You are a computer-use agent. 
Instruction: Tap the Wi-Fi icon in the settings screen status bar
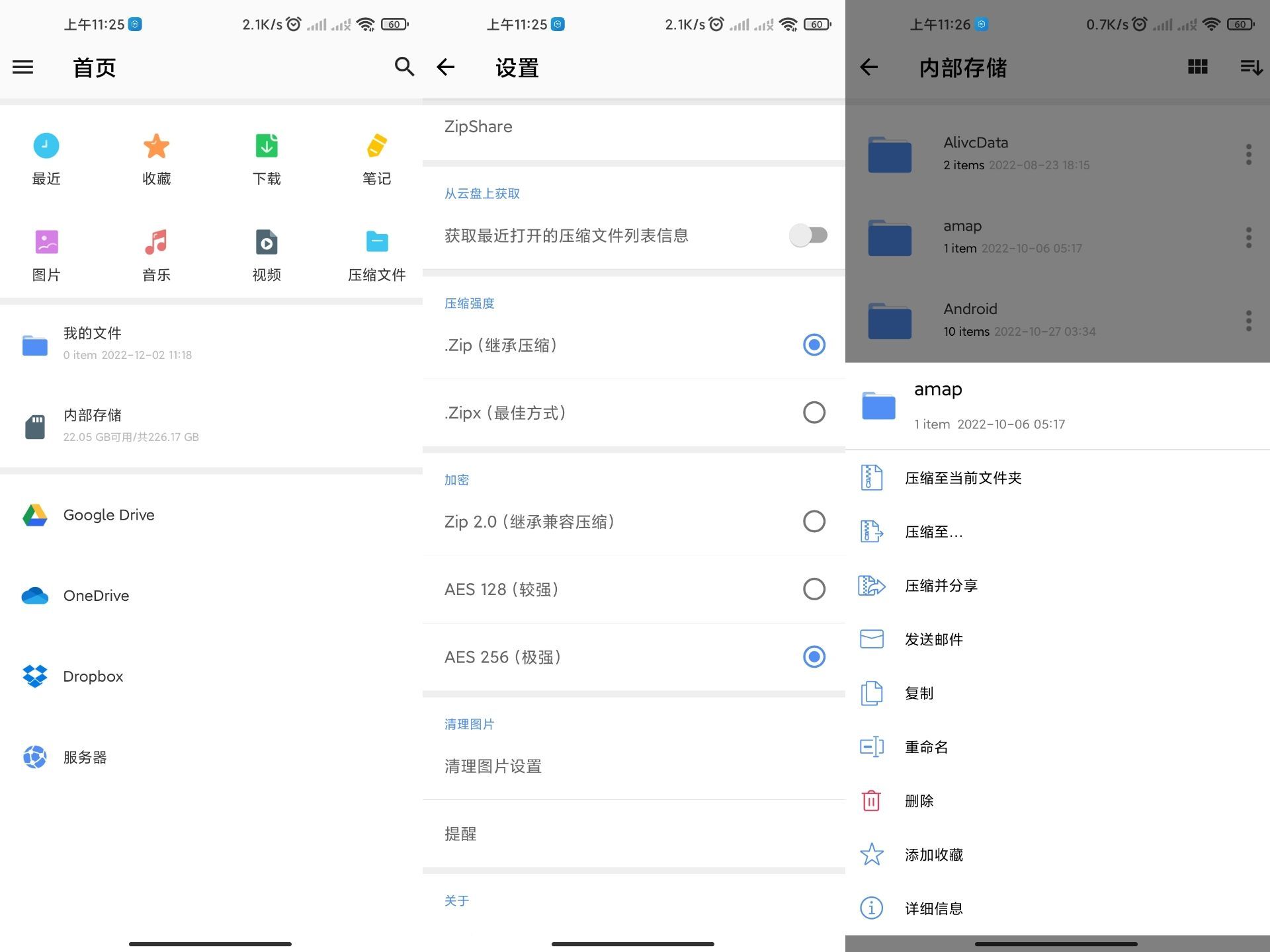(x=788, y=24)
